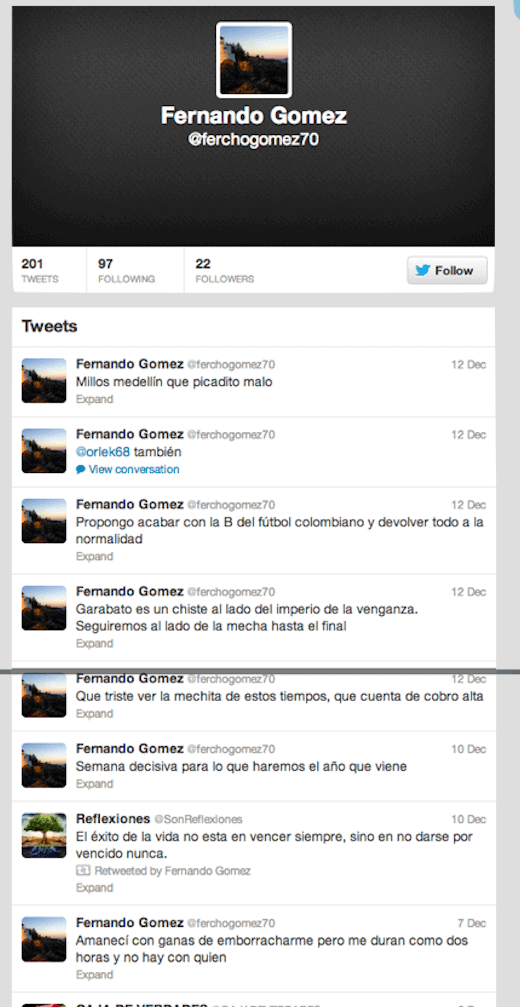Open the large profile picture of Fernando Gomez
This screenshot has height=1007, width=520.
(254, 60)
